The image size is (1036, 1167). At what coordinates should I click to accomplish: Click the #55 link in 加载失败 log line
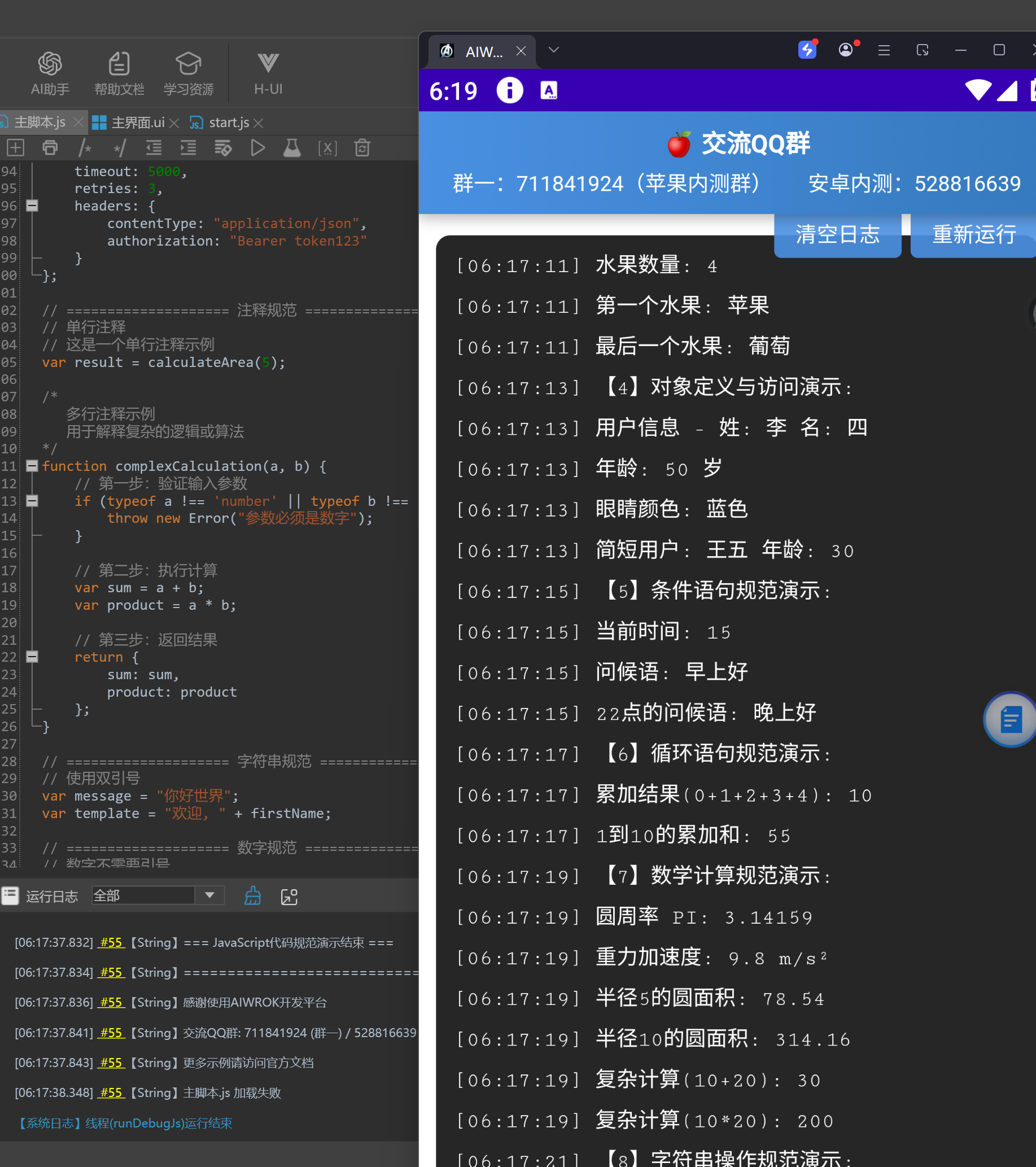[111, 1092]
